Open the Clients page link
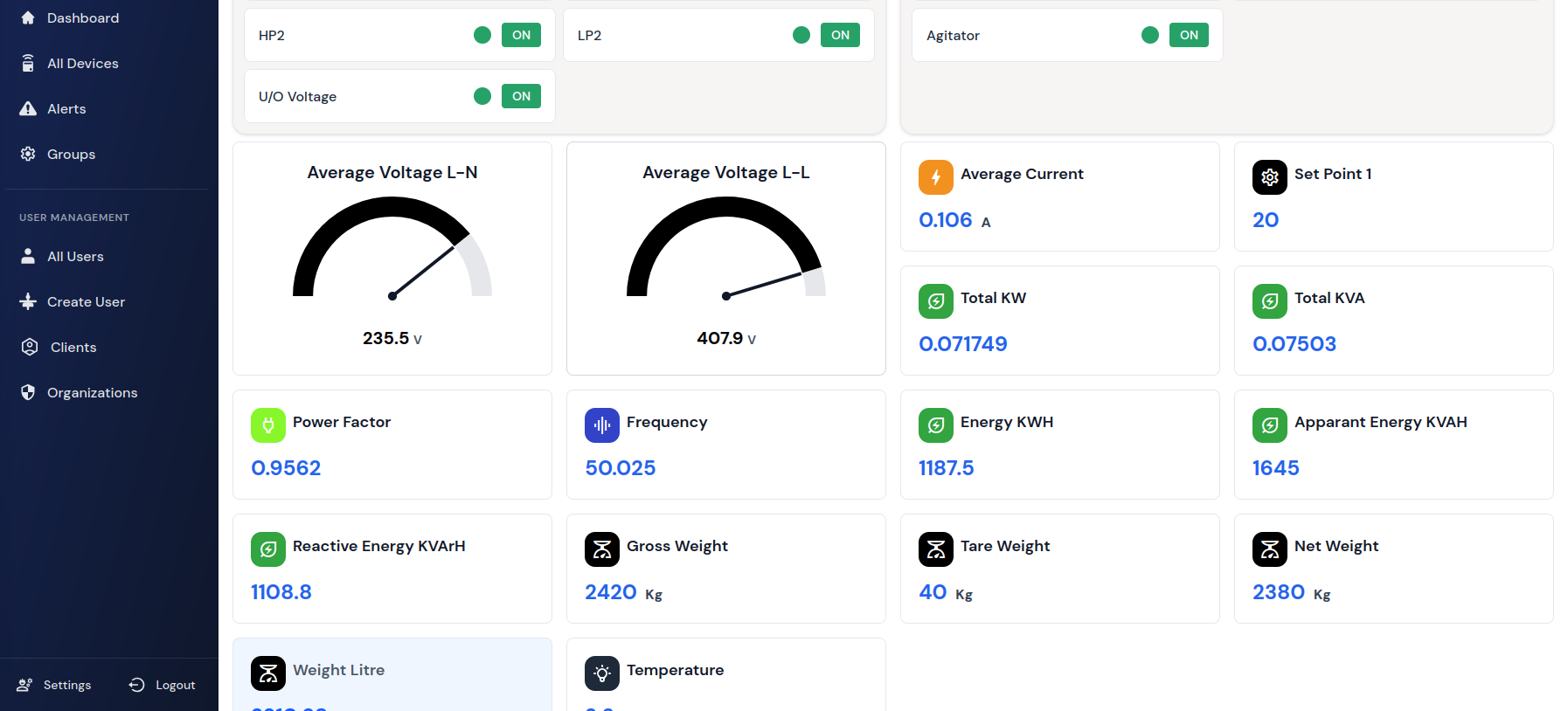The width and height of the screenshot is (1568, 711). pyautogui.click(x=73, y=347)
